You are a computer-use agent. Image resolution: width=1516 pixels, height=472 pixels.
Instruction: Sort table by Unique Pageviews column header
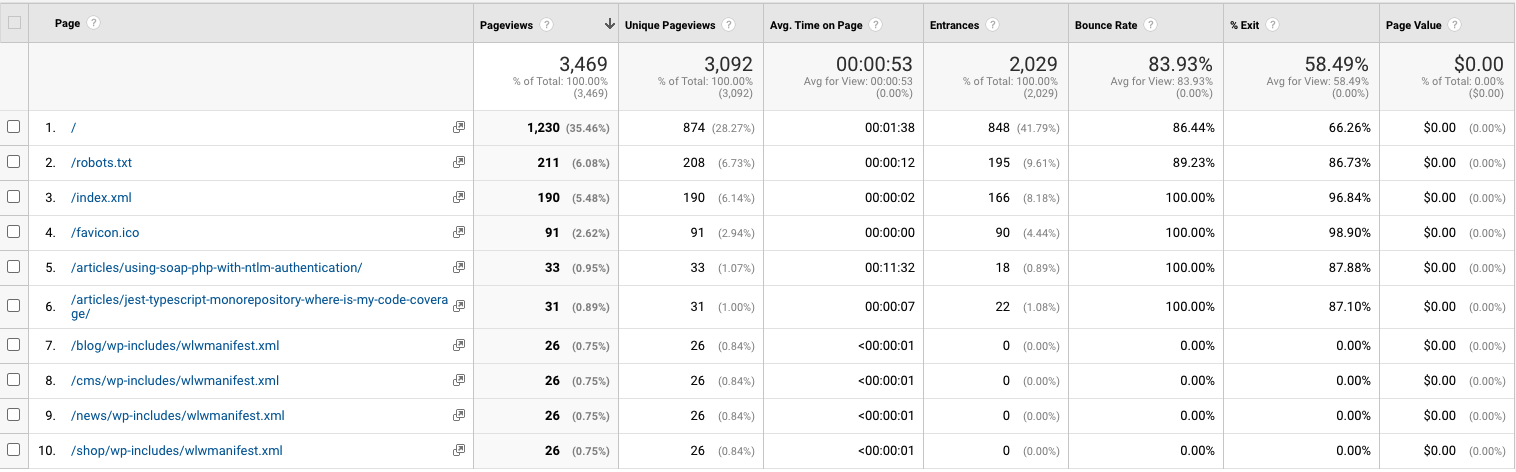[x=671, y=25]
